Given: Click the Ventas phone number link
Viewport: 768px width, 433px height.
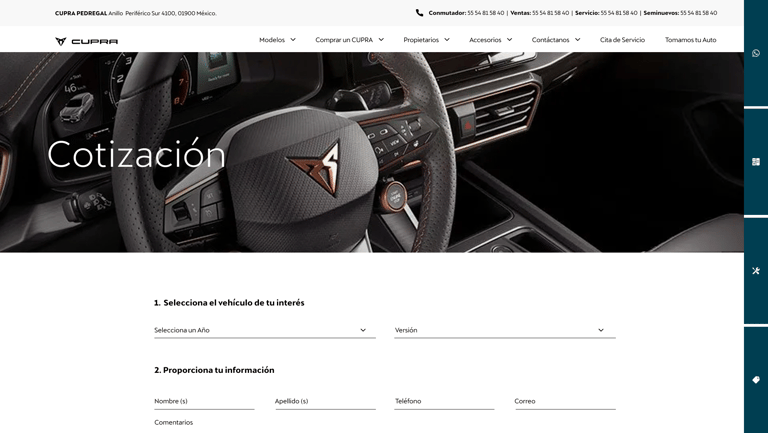Looking at the screenshot, I should [550, 13].
